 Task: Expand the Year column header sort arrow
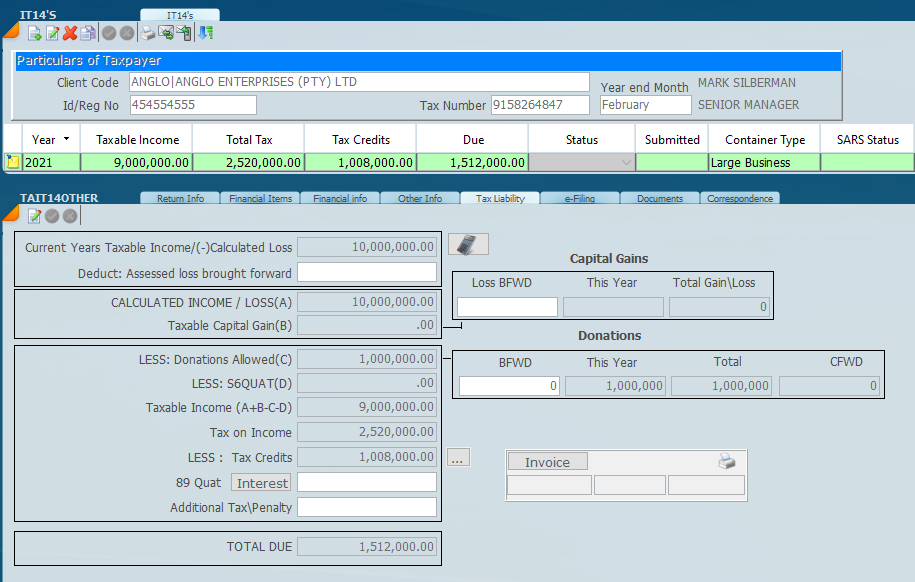tap(66, 139)
